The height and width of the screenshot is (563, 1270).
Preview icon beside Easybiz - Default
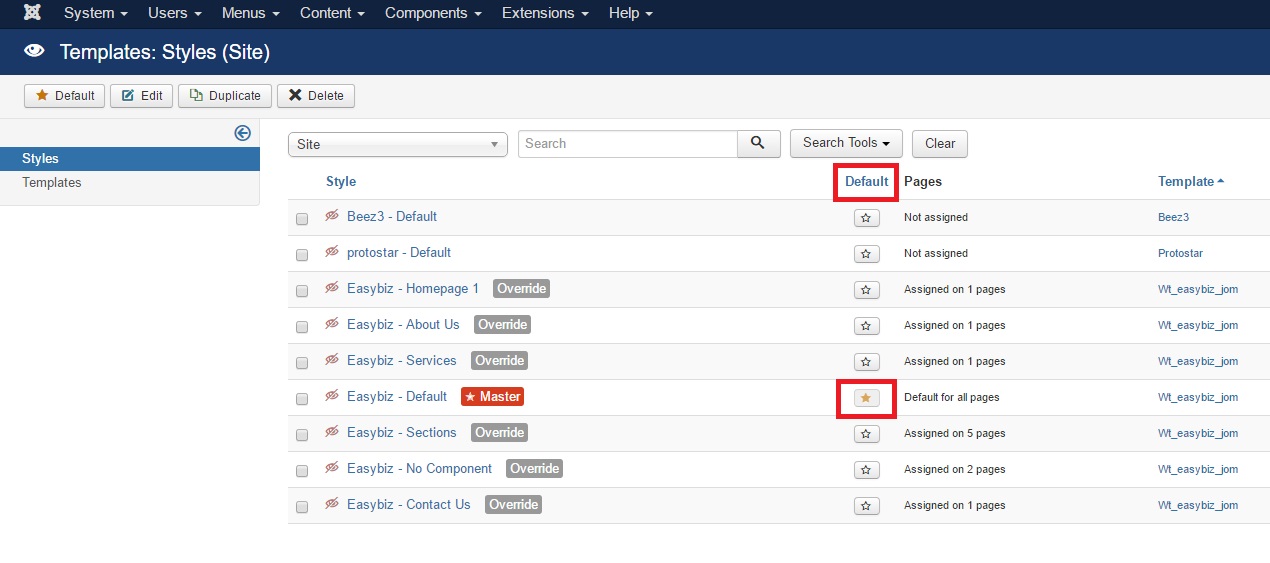pyautogui.click(x=332, y=396)
